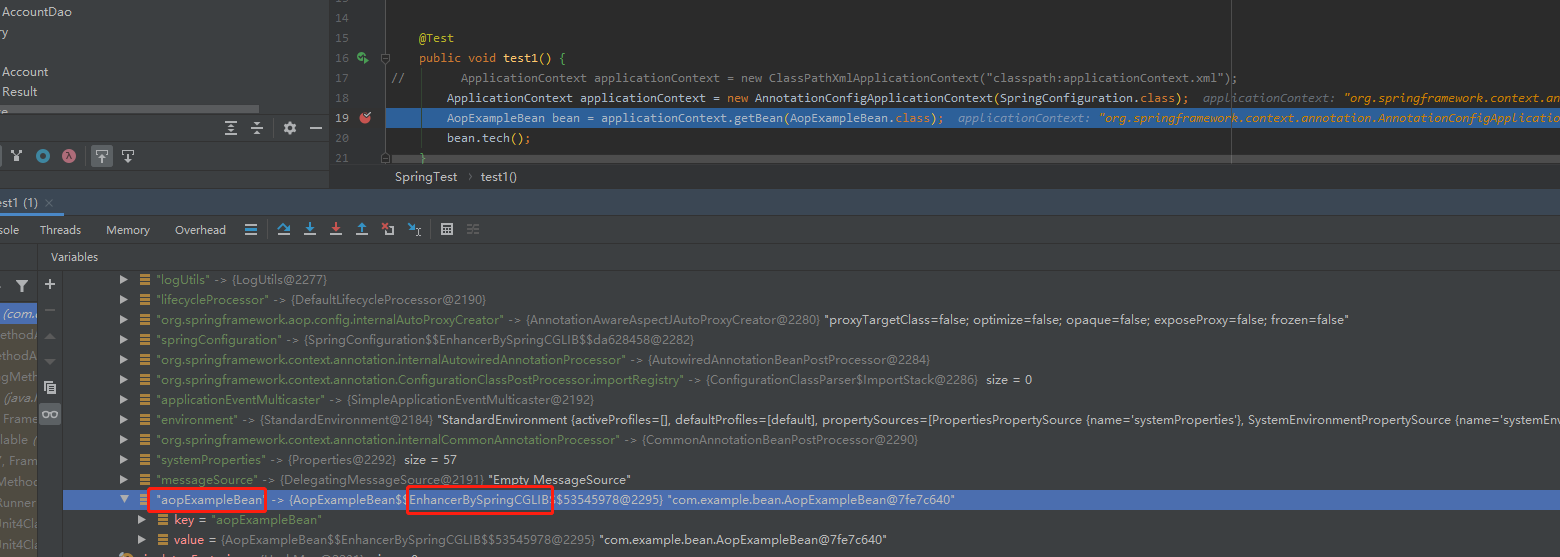Click the remove watch minus icon
The width and height of the screenshot is (1560, 557).
pos(50,310)
